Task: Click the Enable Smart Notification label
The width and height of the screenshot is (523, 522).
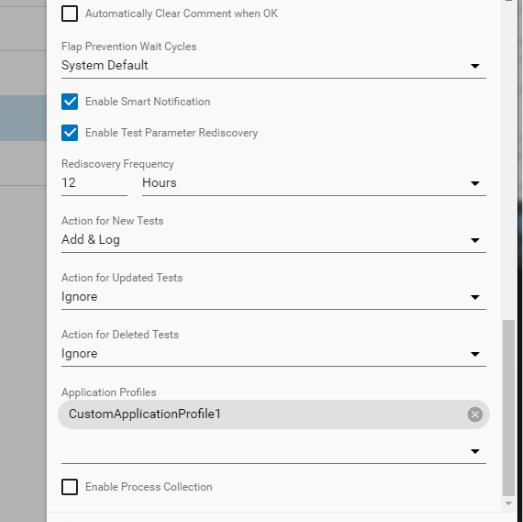Action: coord(147,101)
